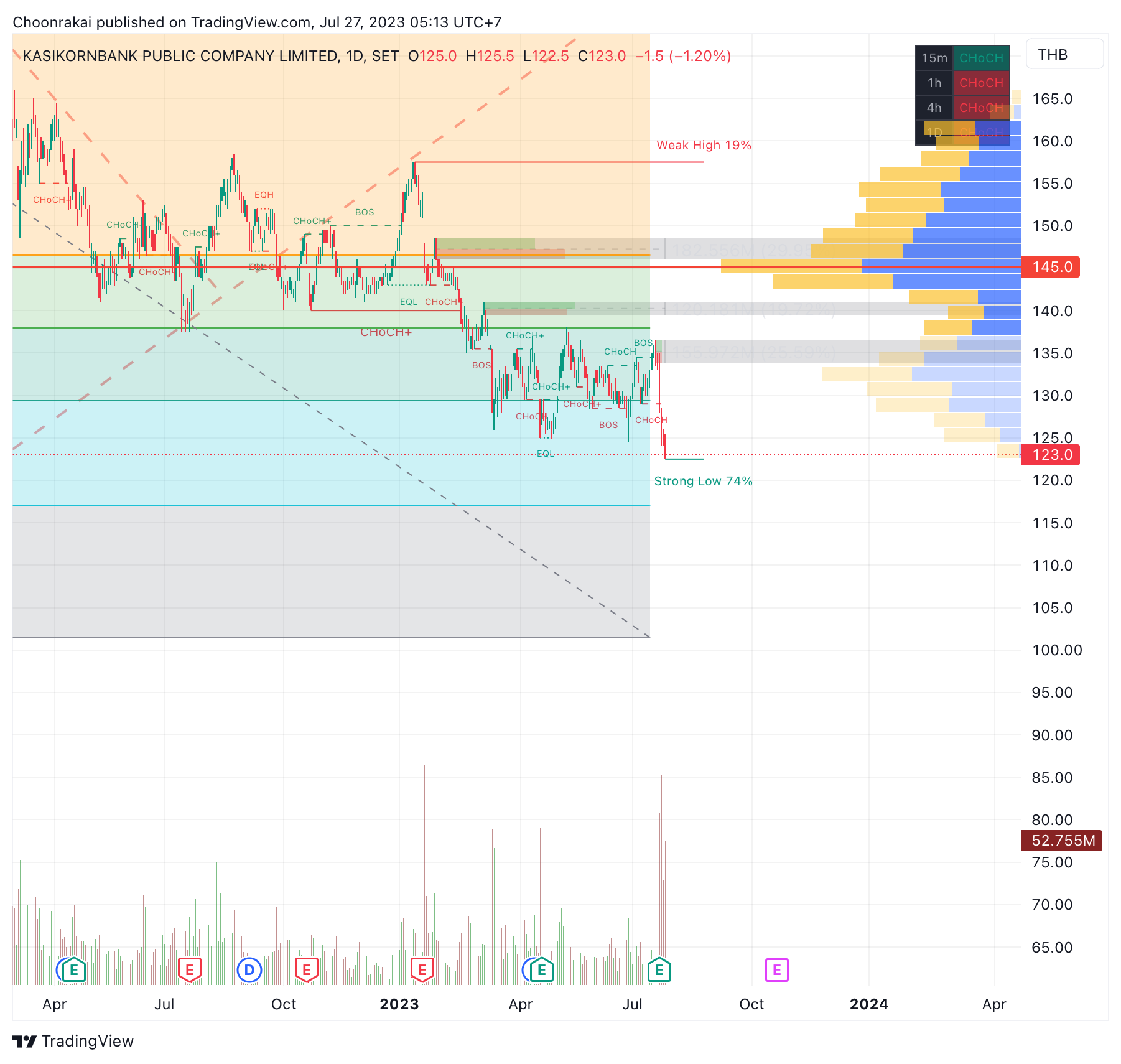Click the 'Strong Low 74%' label

[x=703, y=481]
